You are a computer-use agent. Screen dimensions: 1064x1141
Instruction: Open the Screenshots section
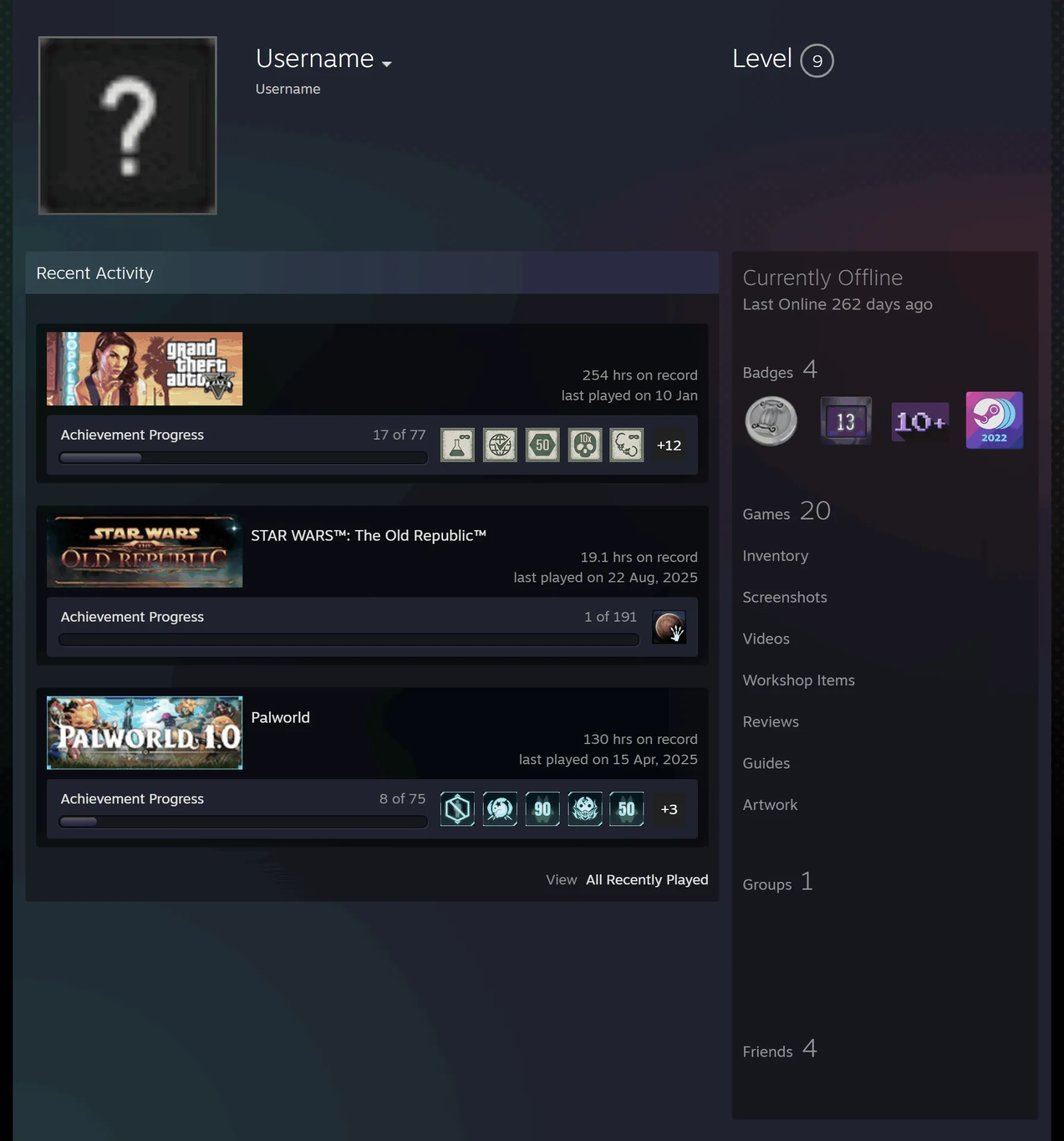pos(785,597)
